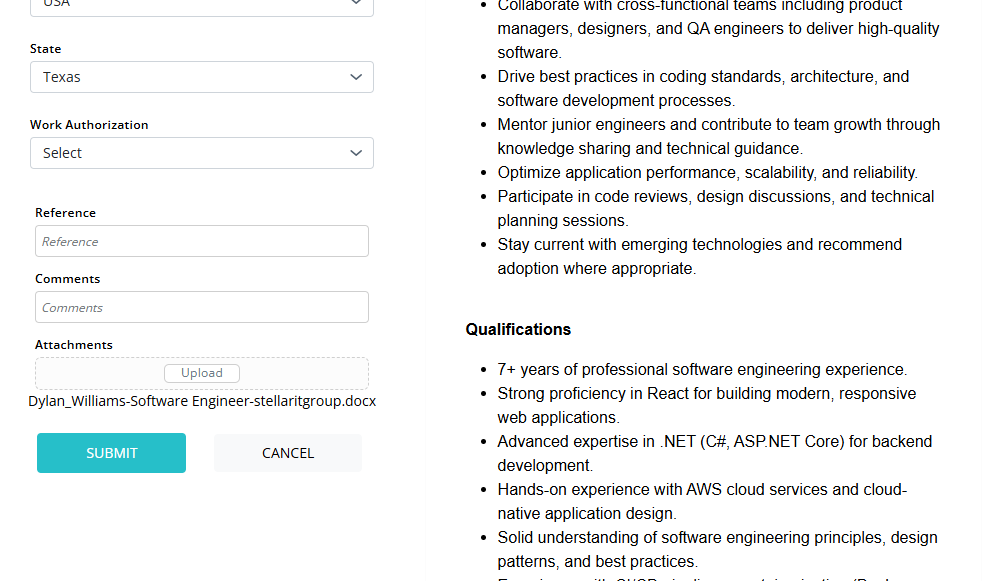Click the '7+ years of professional' bullet
Image resolution: width=987 pixels, height=581 pixels.
point(701,369)
